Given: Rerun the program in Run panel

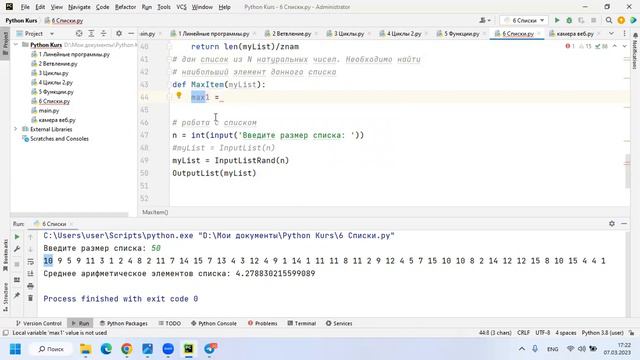Looking at the screenshot, I should (x=17, y=237).
